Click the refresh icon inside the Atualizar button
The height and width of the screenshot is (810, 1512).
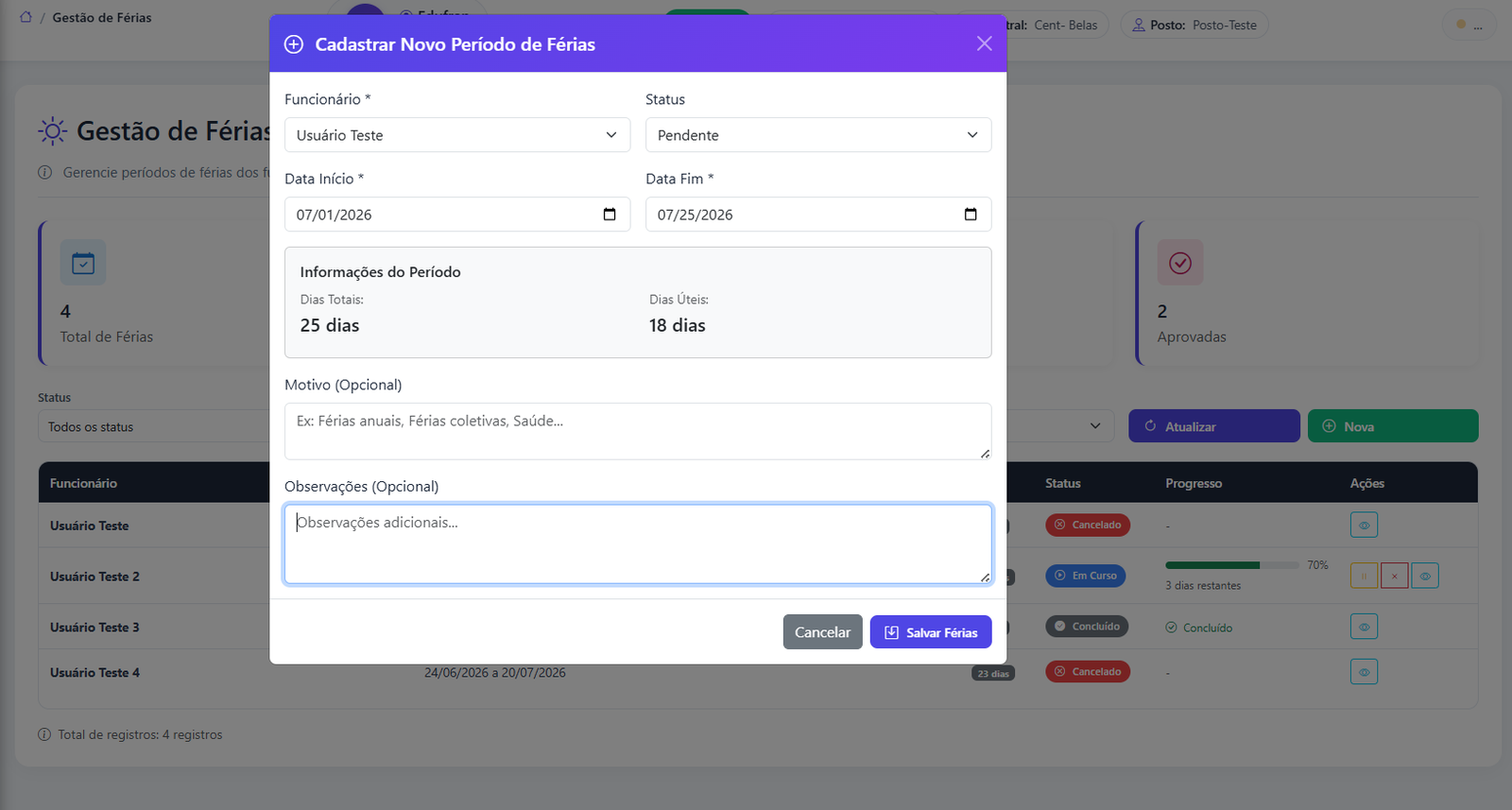click(1150, 426)
